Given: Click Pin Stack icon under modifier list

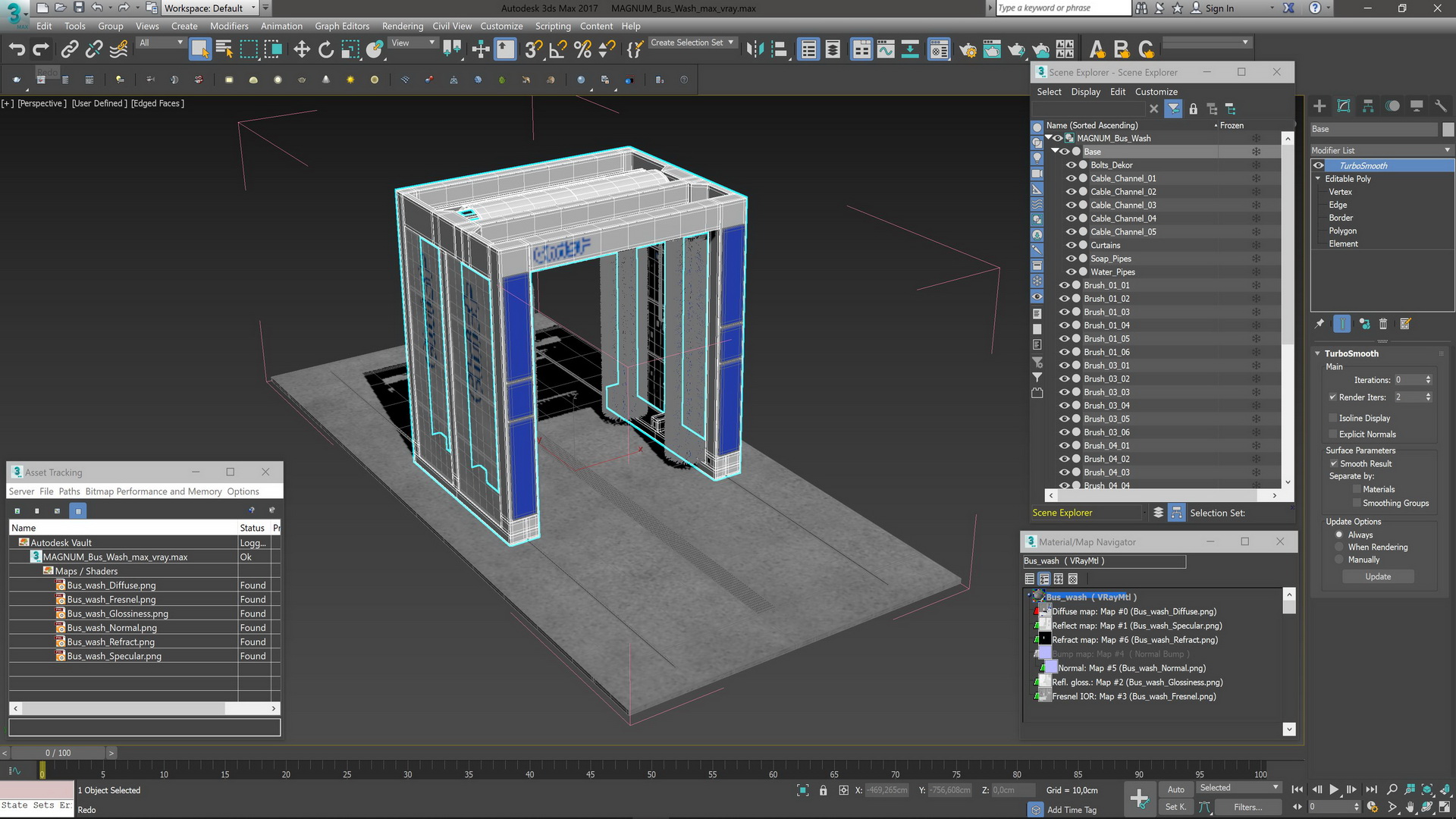Looking at the screenshot, I should 1319,324.
